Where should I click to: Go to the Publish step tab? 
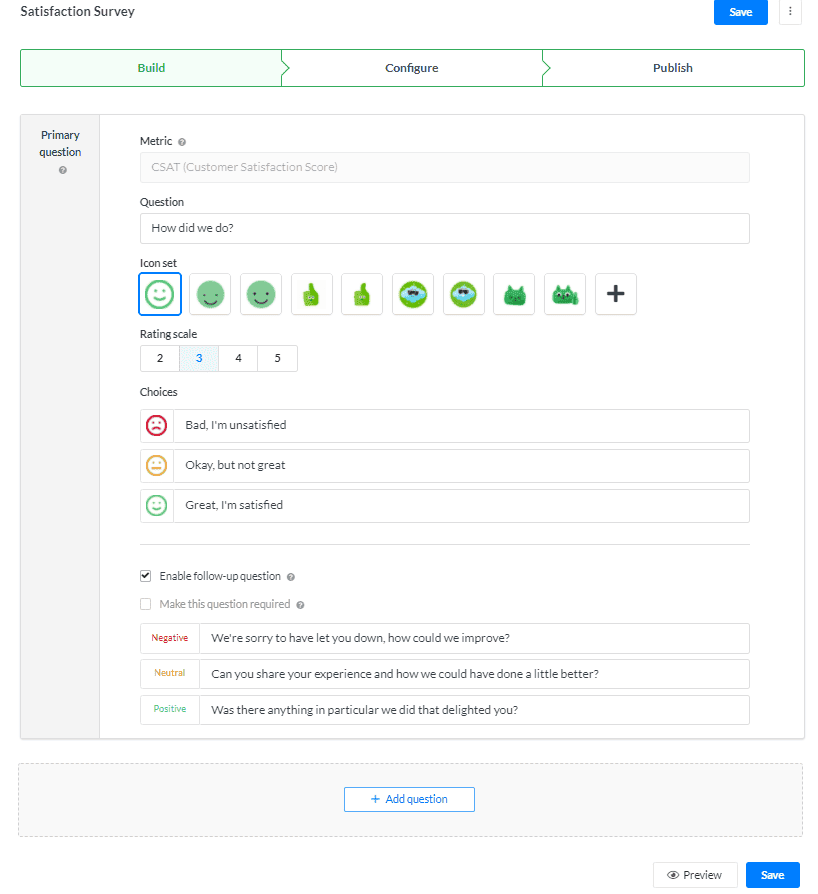click(672, 68)
